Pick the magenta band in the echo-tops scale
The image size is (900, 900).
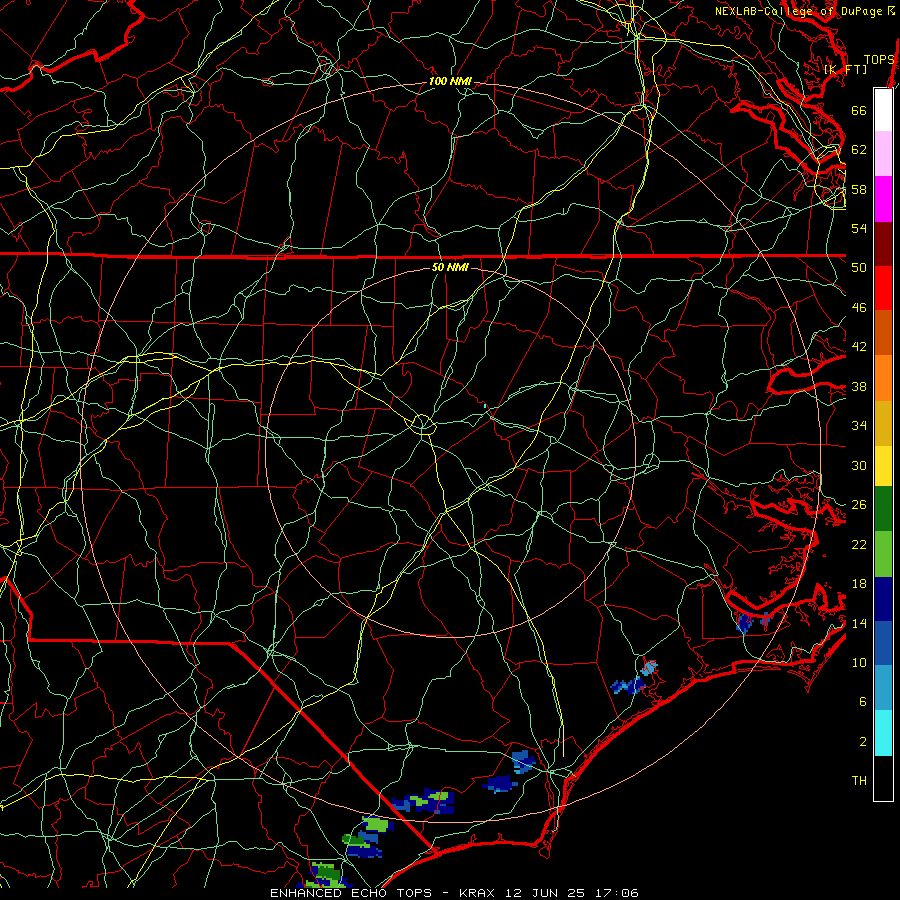point(883,199)
